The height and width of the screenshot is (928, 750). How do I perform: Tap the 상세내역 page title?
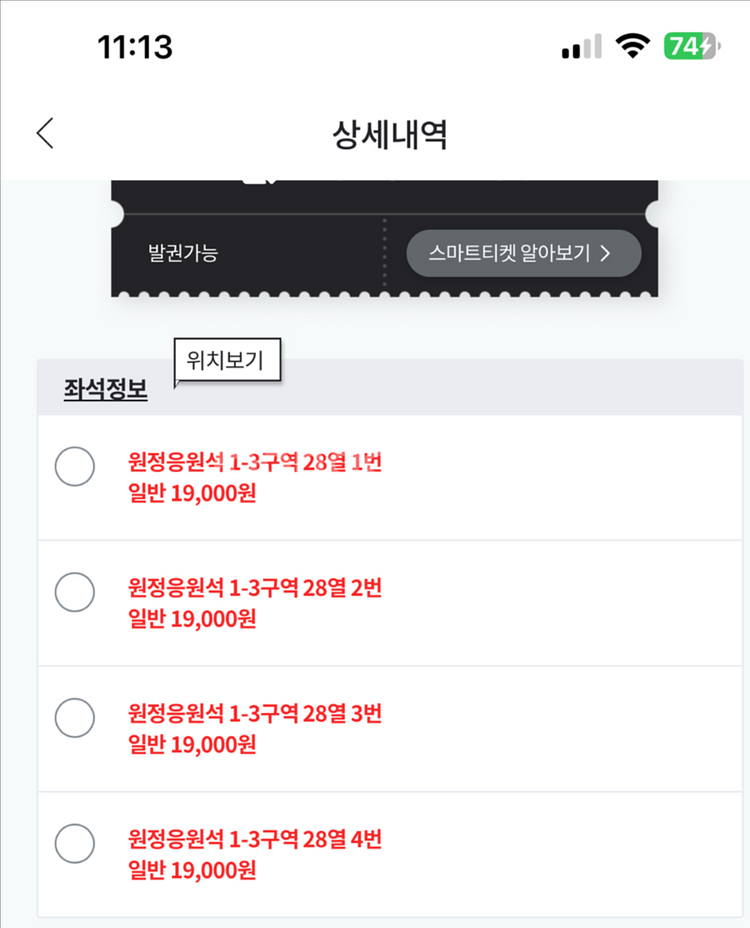point(390,134)
